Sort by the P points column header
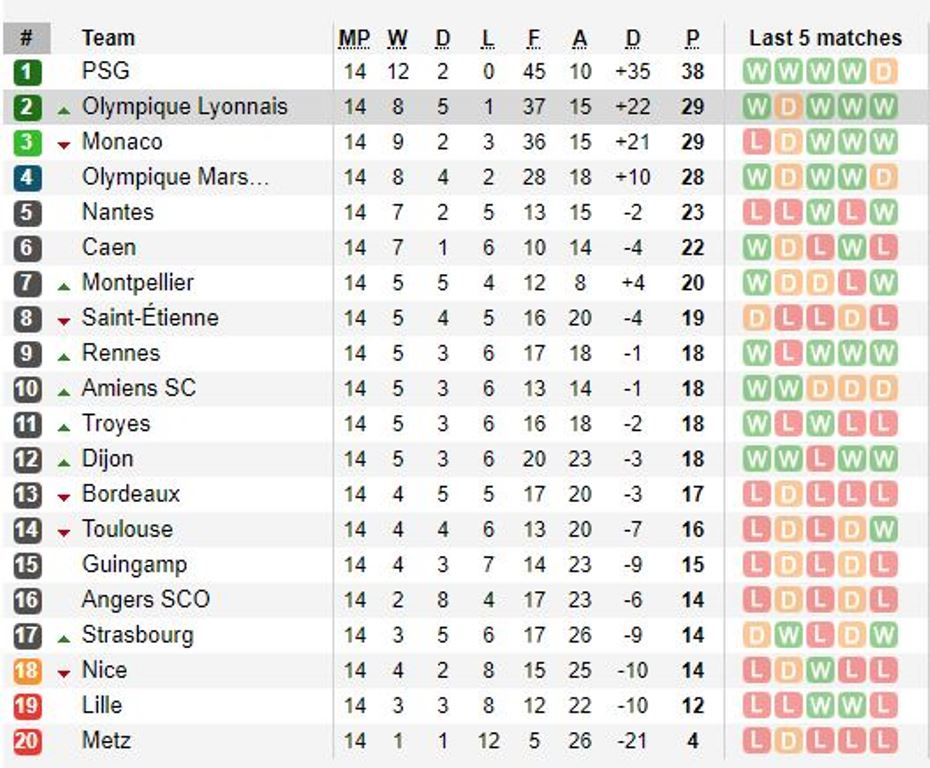This screenshot has width=930, height=768. [692, 39]
